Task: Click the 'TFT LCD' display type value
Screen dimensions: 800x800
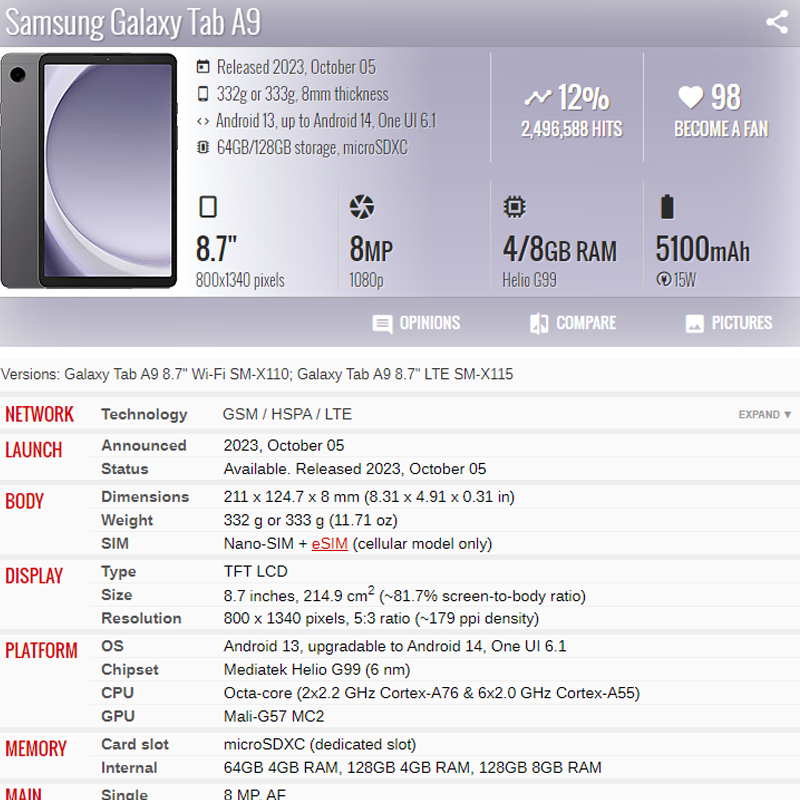Action: [256, 571]
